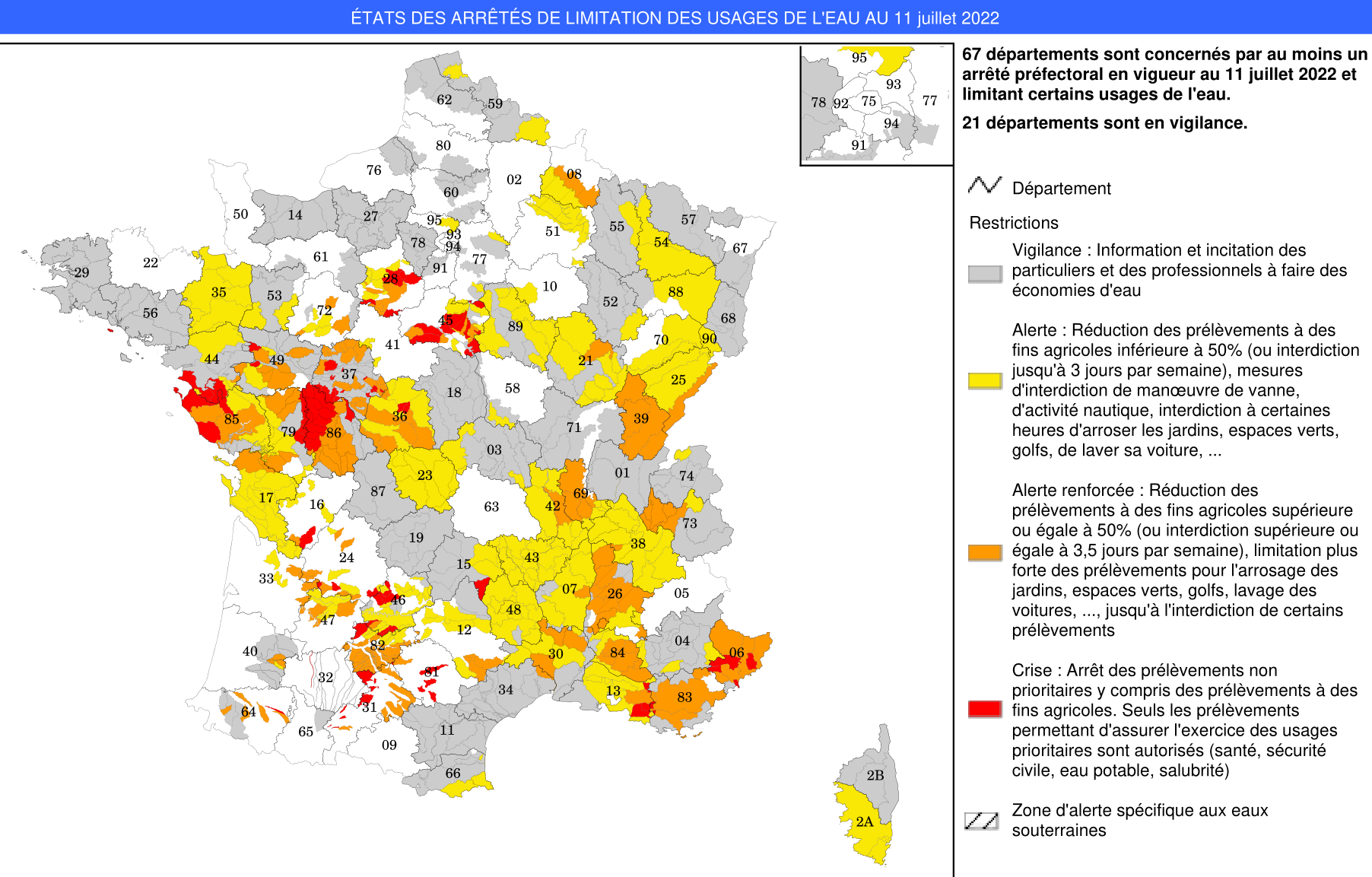The width and height of the screenshot is (1372, 877).
Task: Click department label 88 on the map
Action: [676, 292]
